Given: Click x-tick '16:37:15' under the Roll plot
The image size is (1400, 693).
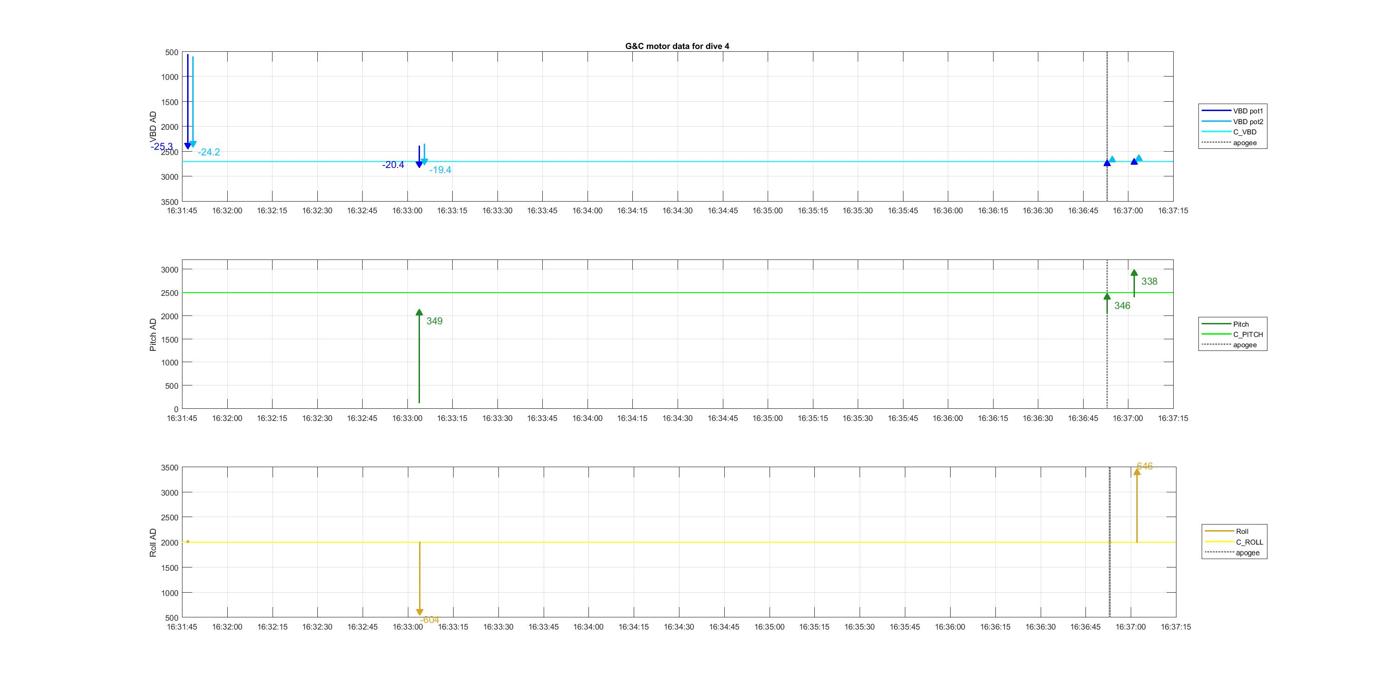Looking at the screenshot, I should click(x=1175, y=627).
